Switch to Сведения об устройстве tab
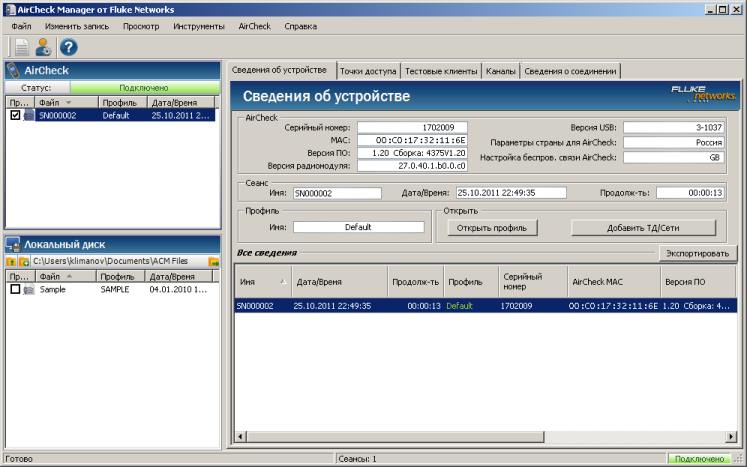Image resolution: width=747 pixels, height=467 pixels. [x=280, y=70]
